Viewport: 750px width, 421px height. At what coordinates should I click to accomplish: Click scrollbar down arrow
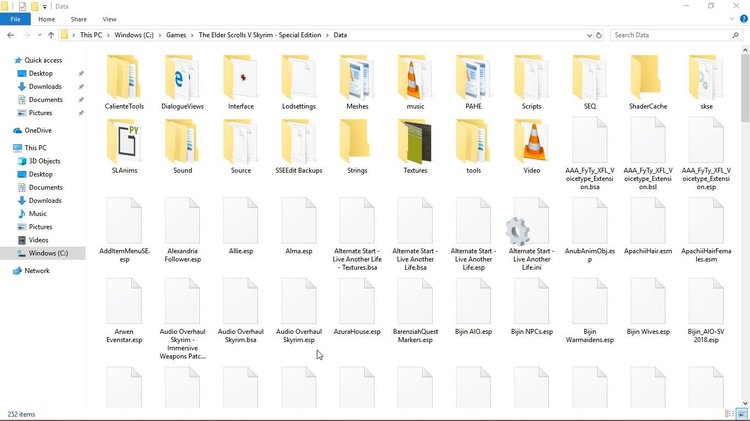click(745, 403)
